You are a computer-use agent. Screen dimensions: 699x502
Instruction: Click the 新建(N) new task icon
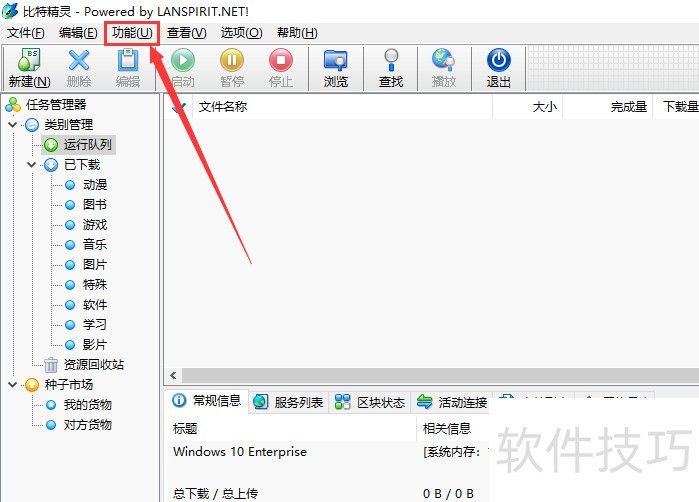pyautogui.click(x=29, y=60)
